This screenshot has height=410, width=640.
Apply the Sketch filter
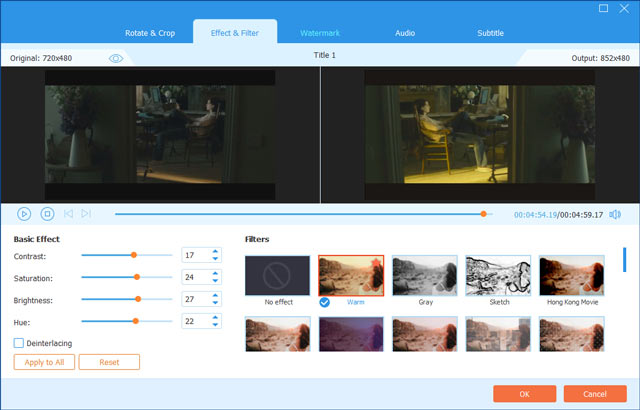[x=498, y=275]
